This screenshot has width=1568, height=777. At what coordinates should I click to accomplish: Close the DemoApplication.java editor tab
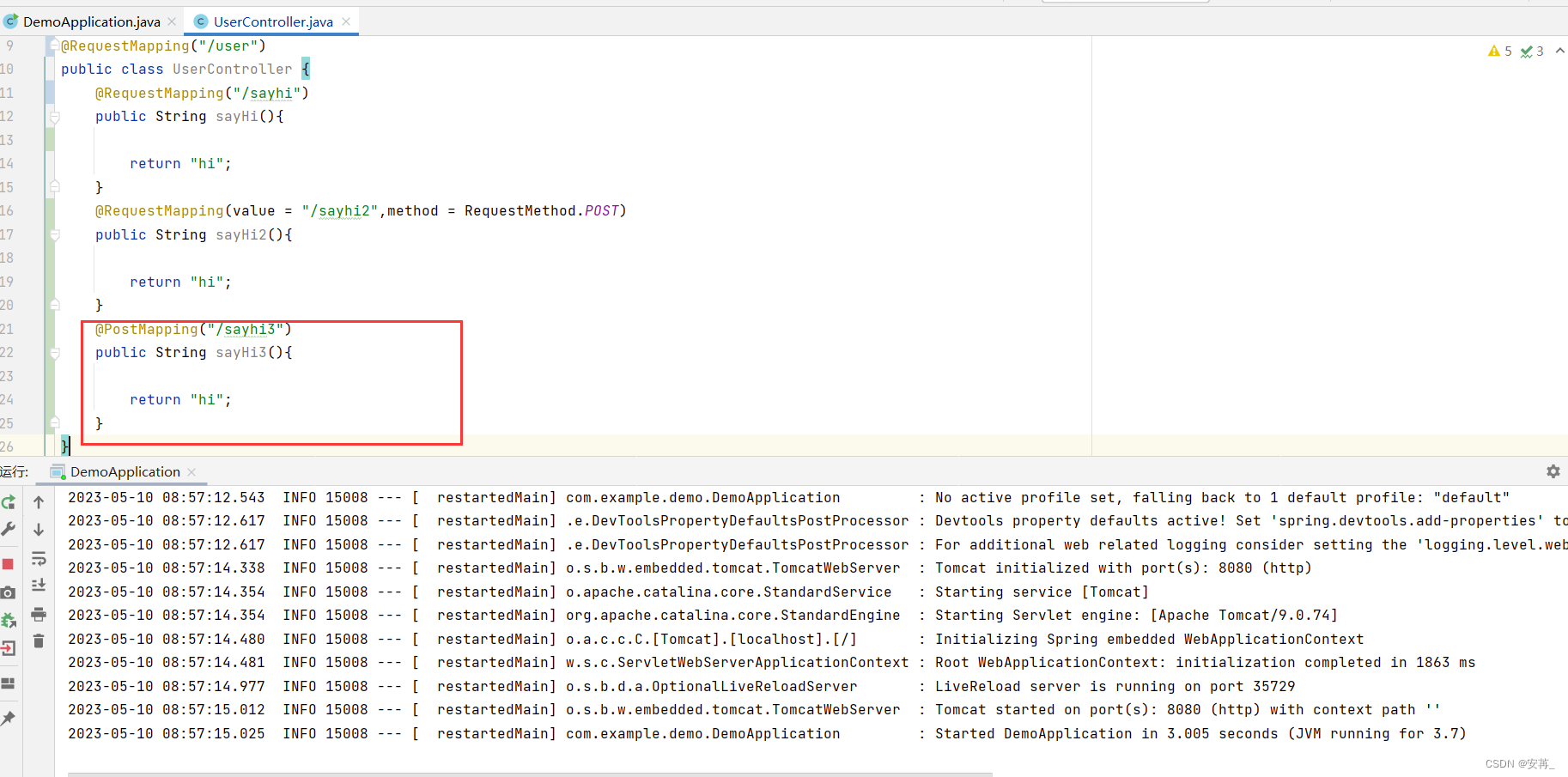pos(172,21)
